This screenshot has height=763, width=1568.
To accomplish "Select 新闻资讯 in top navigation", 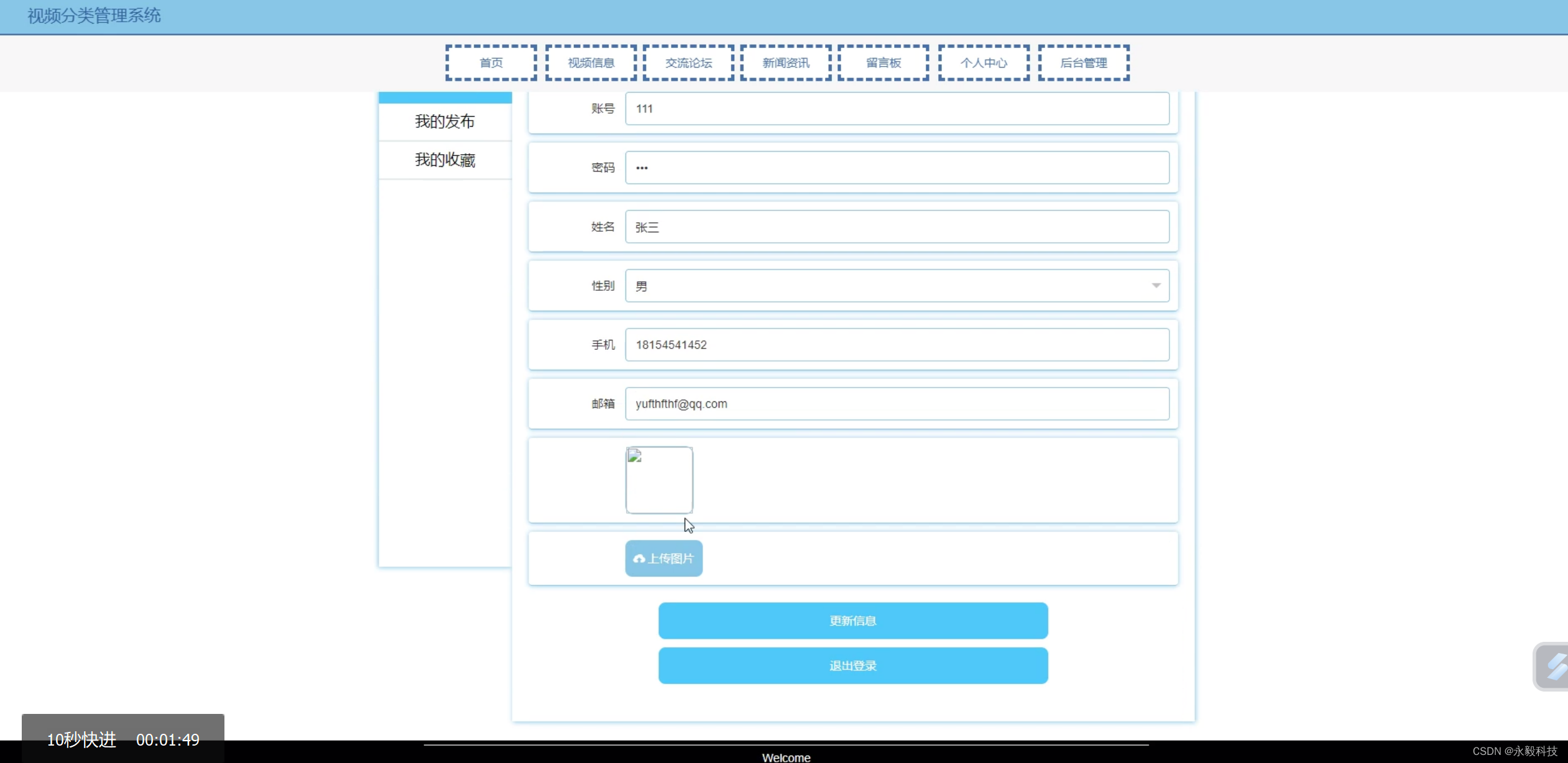I will [x=786, y=63].
